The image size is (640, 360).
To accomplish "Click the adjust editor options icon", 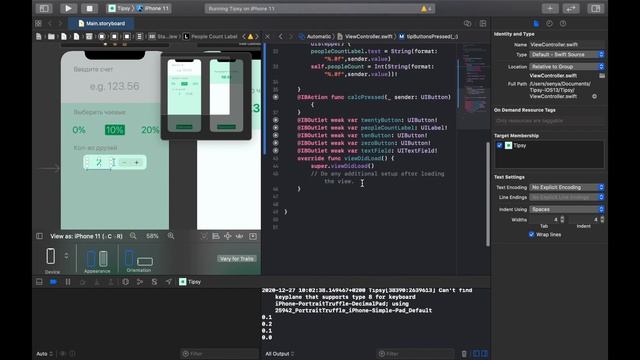I will pos(468,24).
